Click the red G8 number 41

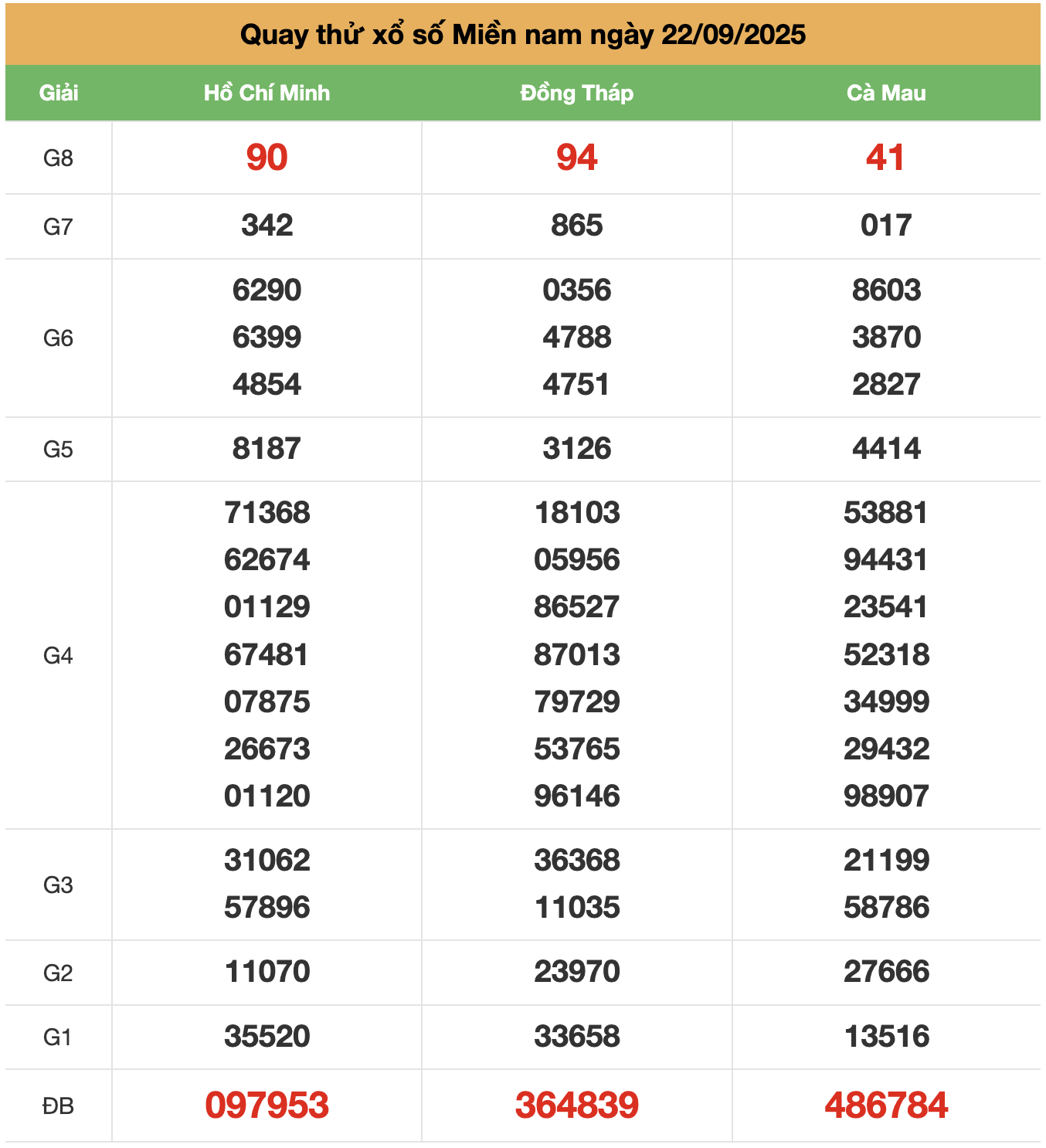(885, 158)
